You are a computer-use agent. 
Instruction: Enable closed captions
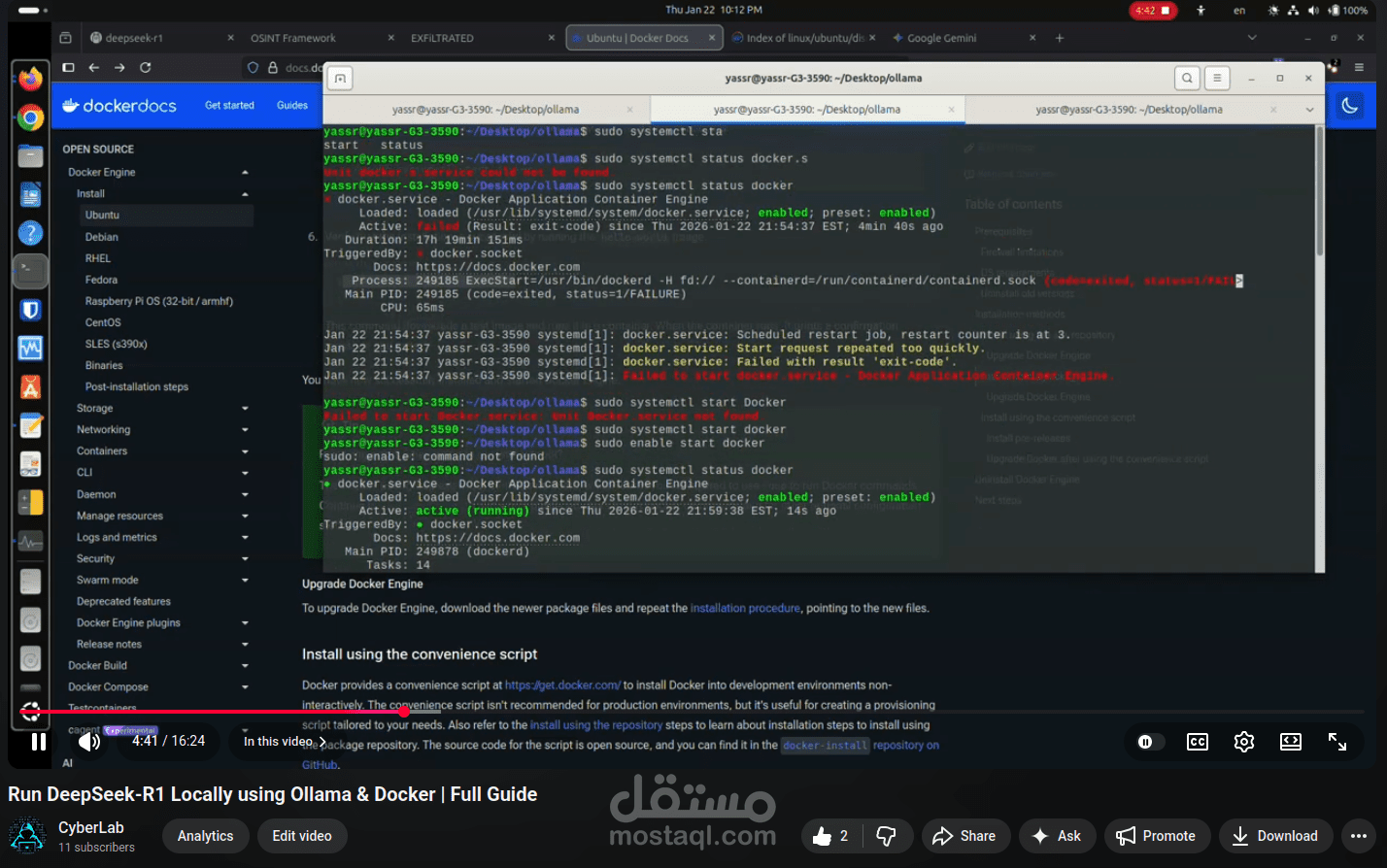tap(1197, 742)
